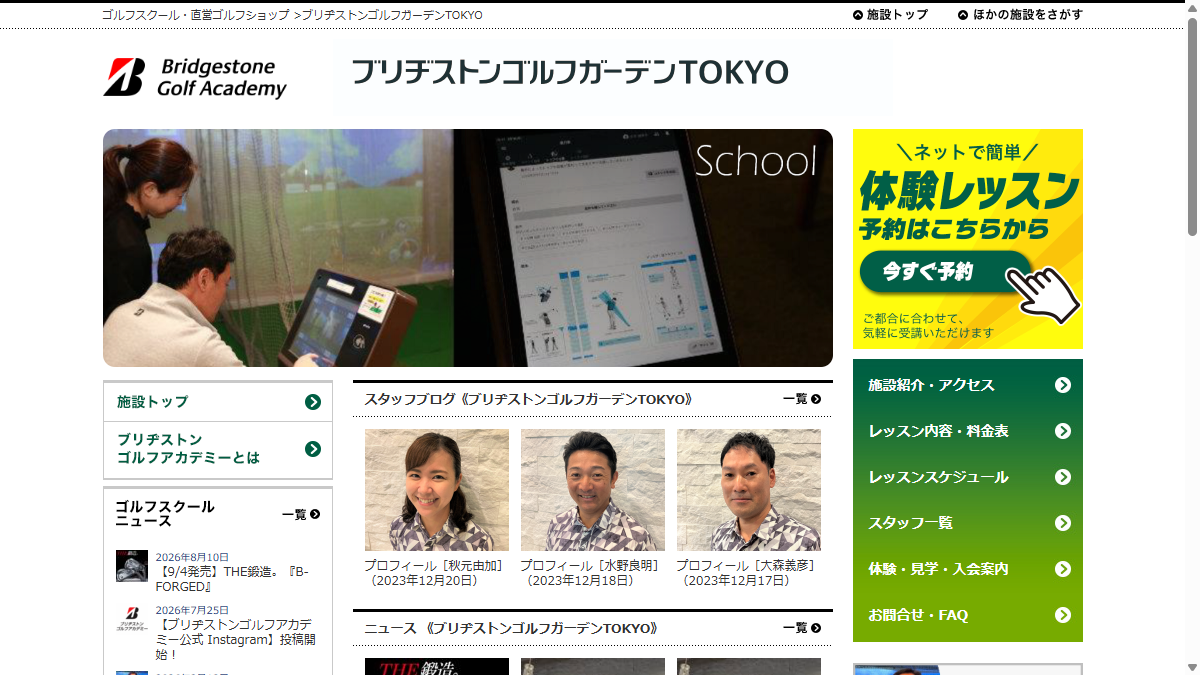Click white arrow on 施設紹介・アクセス
The width and height of the screenshot is (1200, 675).
point(1063,385)
